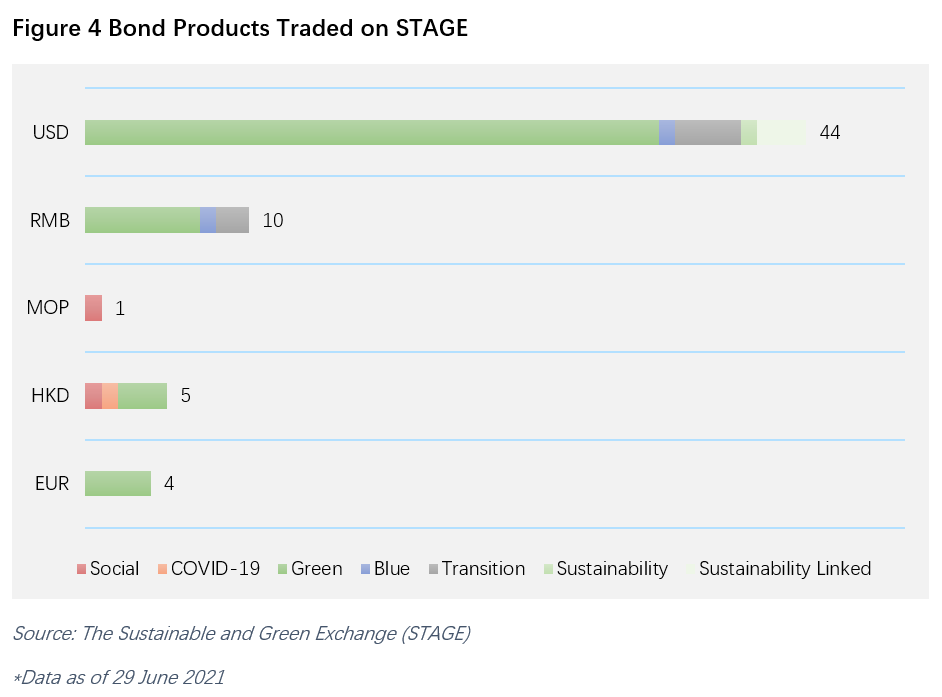Select the green segment of the USD bar
The width and height of the screenshot is (942, 697).
pyautogui.click(x=371, y=133)
